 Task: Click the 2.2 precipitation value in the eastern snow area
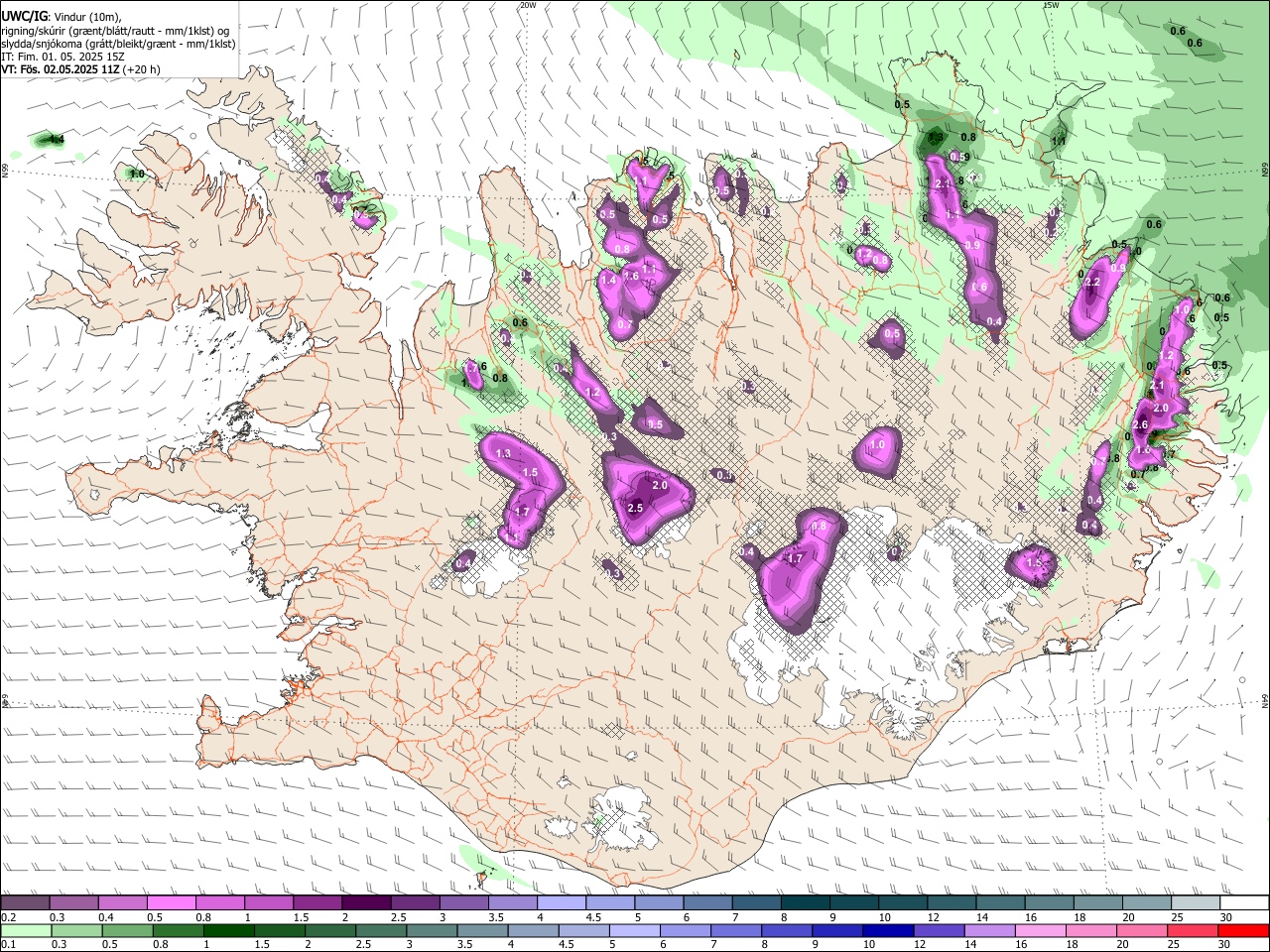click(x=1093, y=283)
